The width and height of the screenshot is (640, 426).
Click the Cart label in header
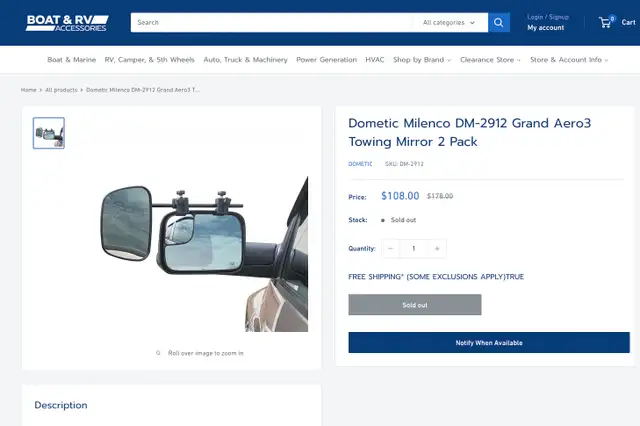coord(628,22)
